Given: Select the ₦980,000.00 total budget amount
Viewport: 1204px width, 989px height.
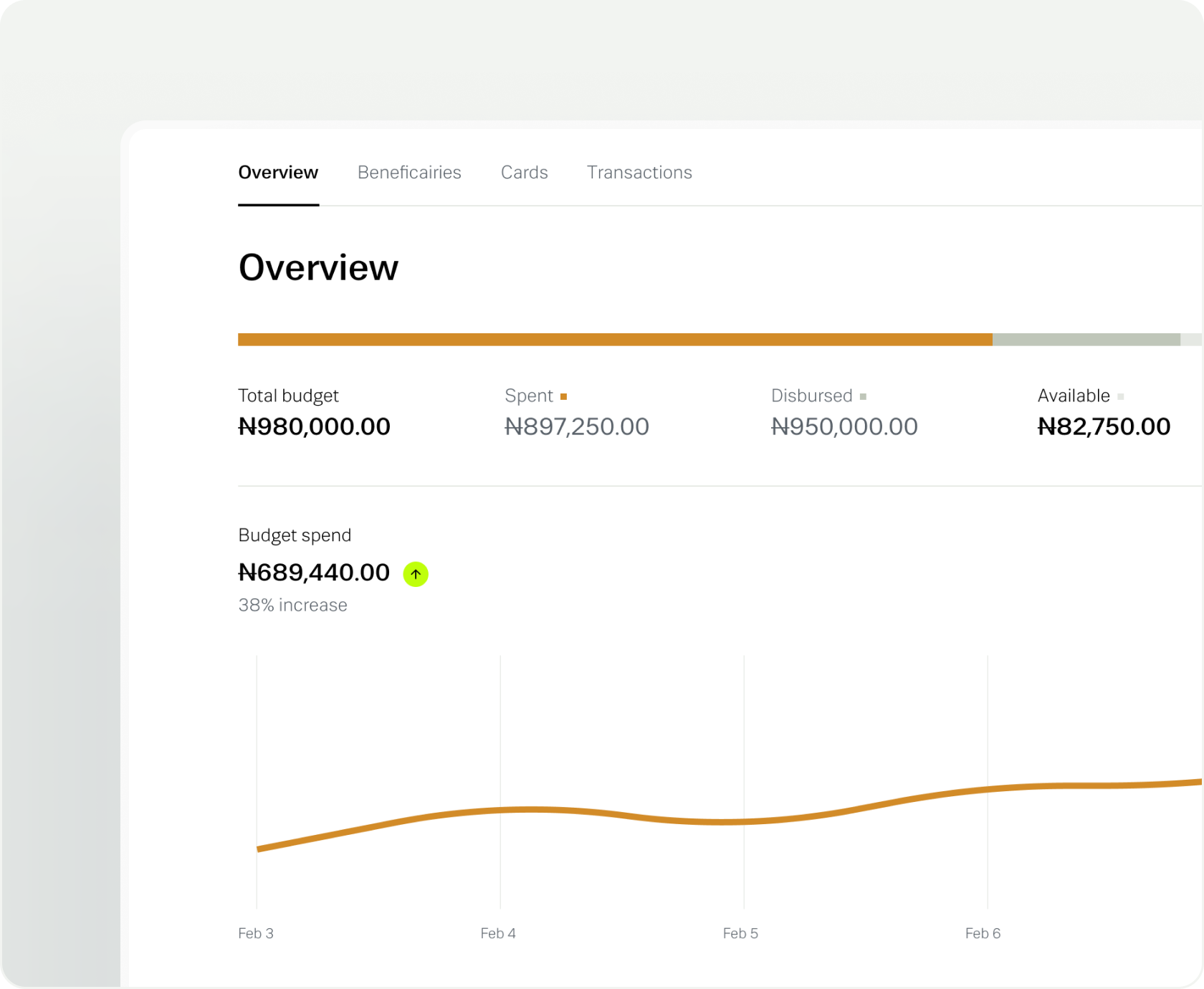Looking at the screenshot, I should 314,427.
